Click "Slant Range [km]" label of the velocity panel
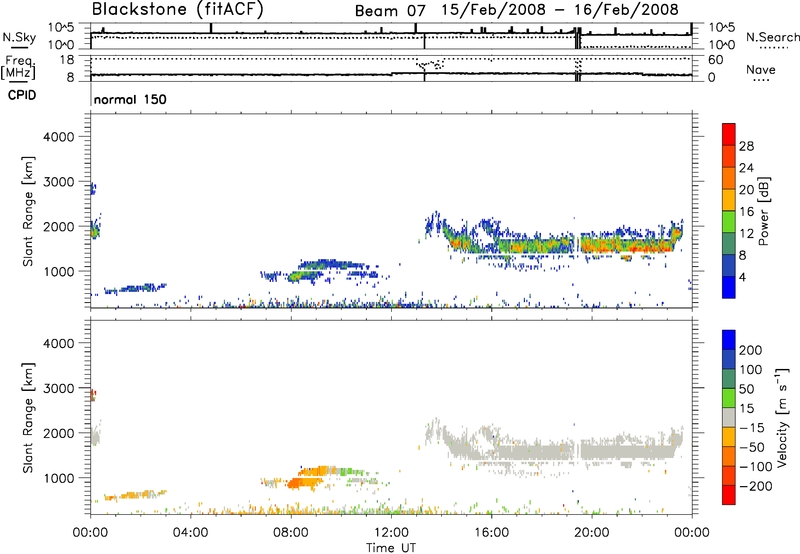The height and width of the screenshot is (554, 800). pyautogui.click(x=28, y=417)
